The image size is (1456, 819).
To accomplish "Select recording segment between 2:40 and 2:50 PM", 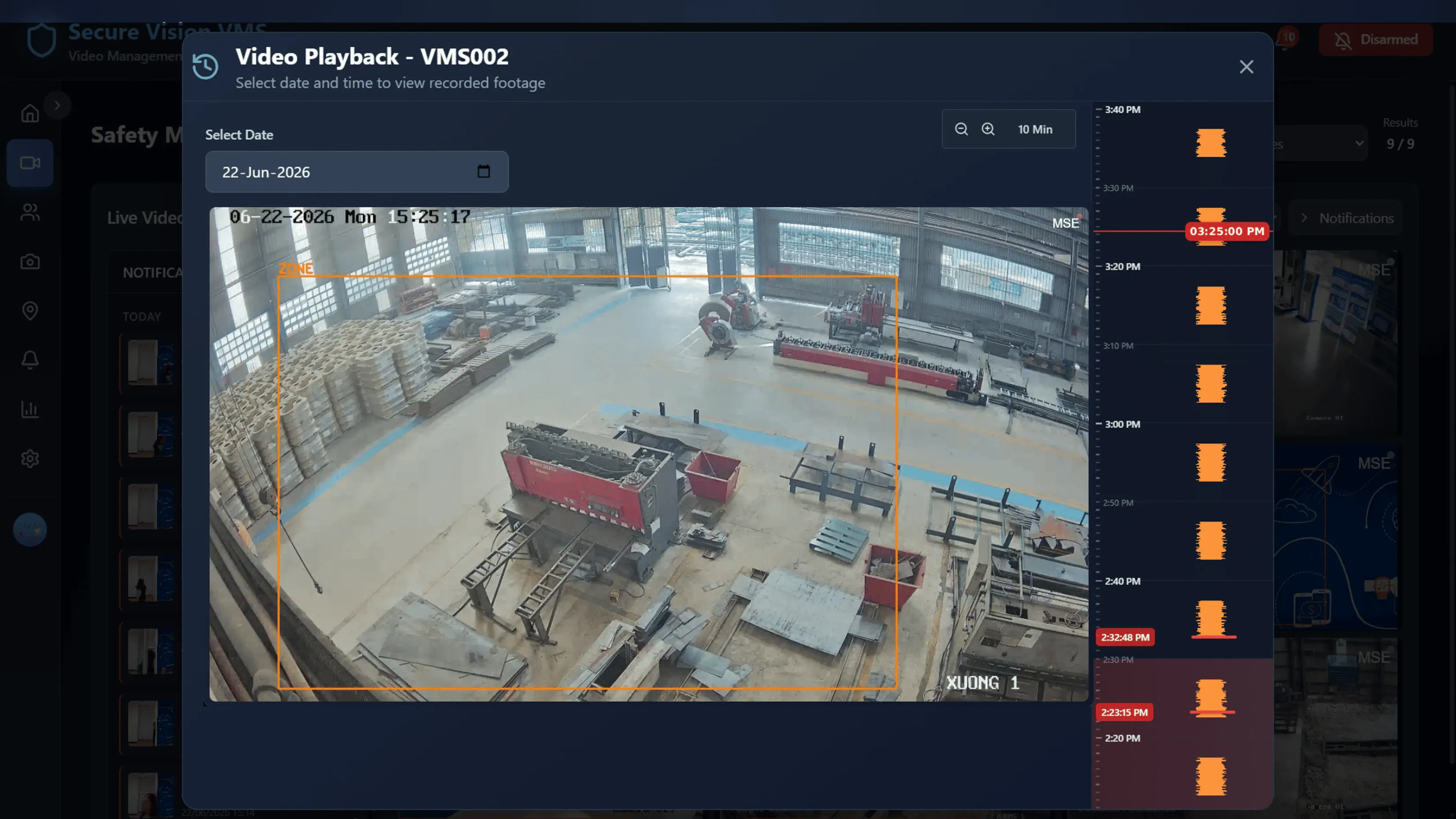I will click(1211, 541).
